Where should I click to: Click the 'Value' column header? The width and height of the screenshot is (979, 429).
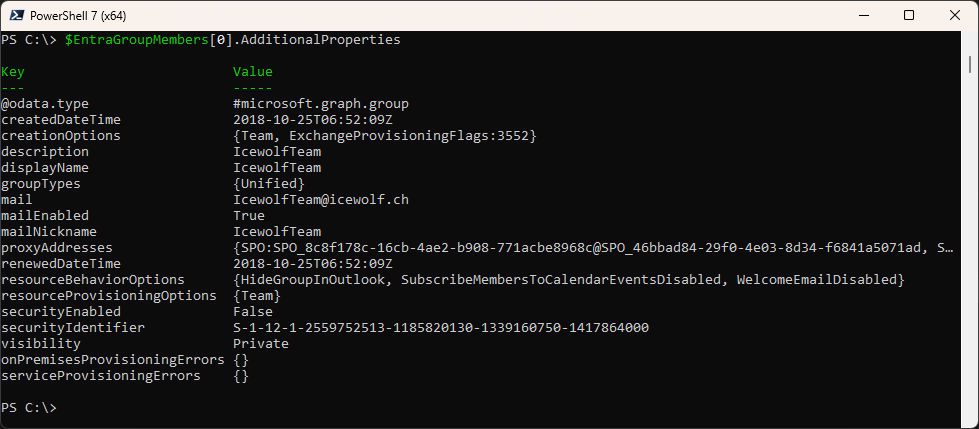point(253,72)
